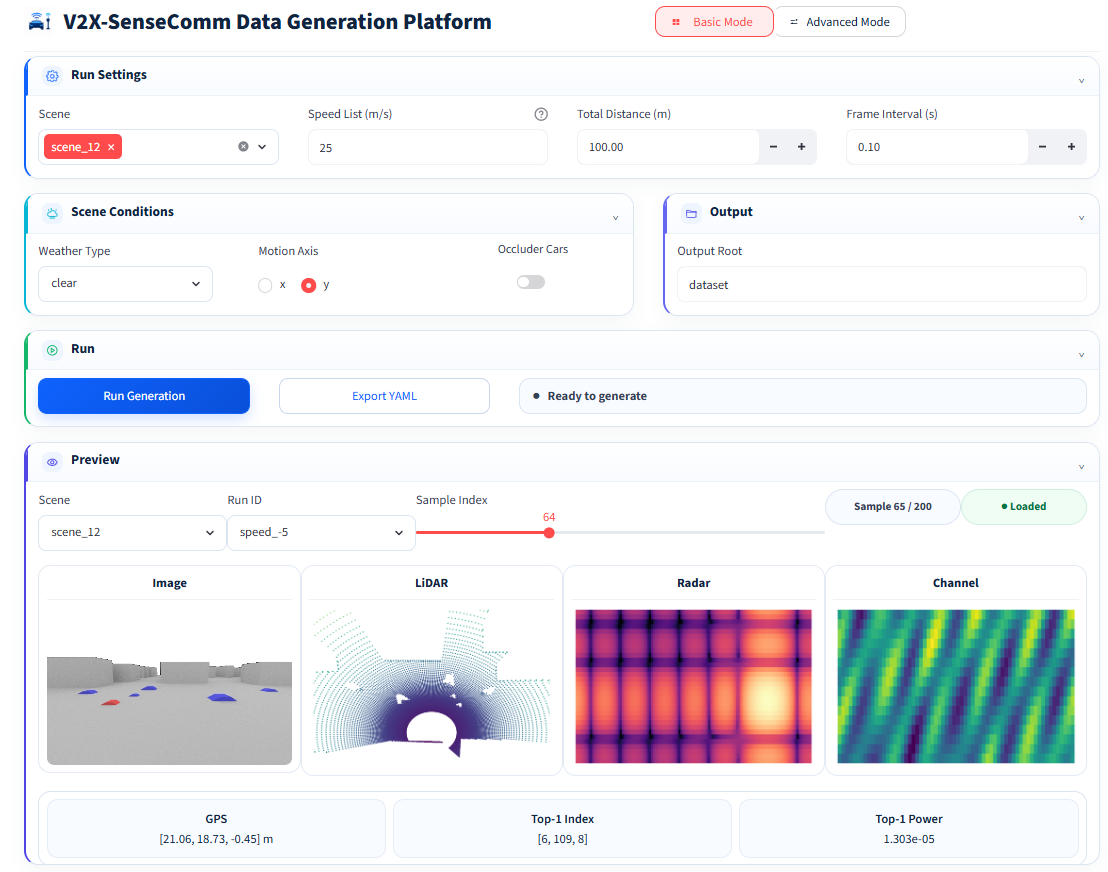The image size is (1108, 872).
Task: Click the Channel heatmap preview
Action: (955, 686)
